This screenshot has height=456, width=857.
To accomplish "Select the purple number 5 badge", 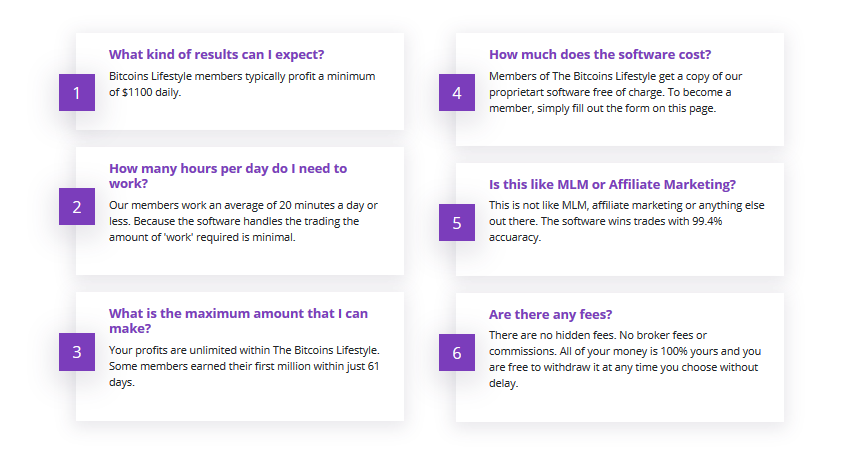I will tap(457, 223).
